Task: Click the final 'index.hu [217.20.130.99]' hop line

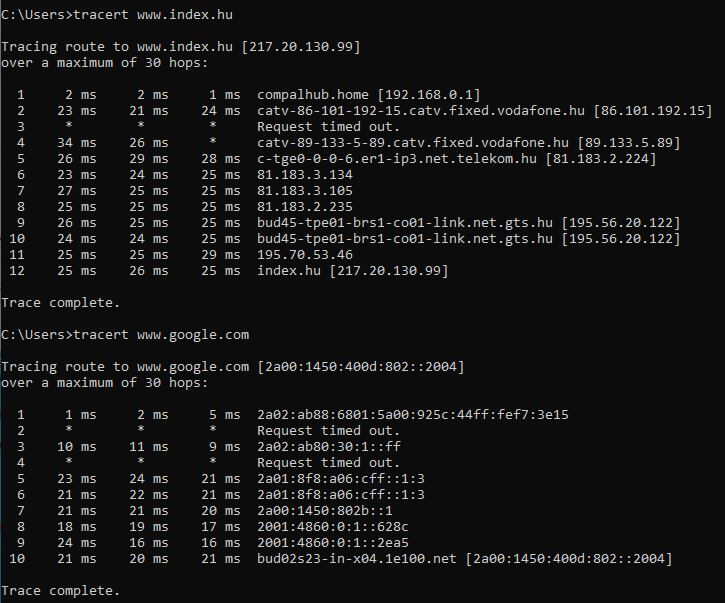Action: coord(352,271)
